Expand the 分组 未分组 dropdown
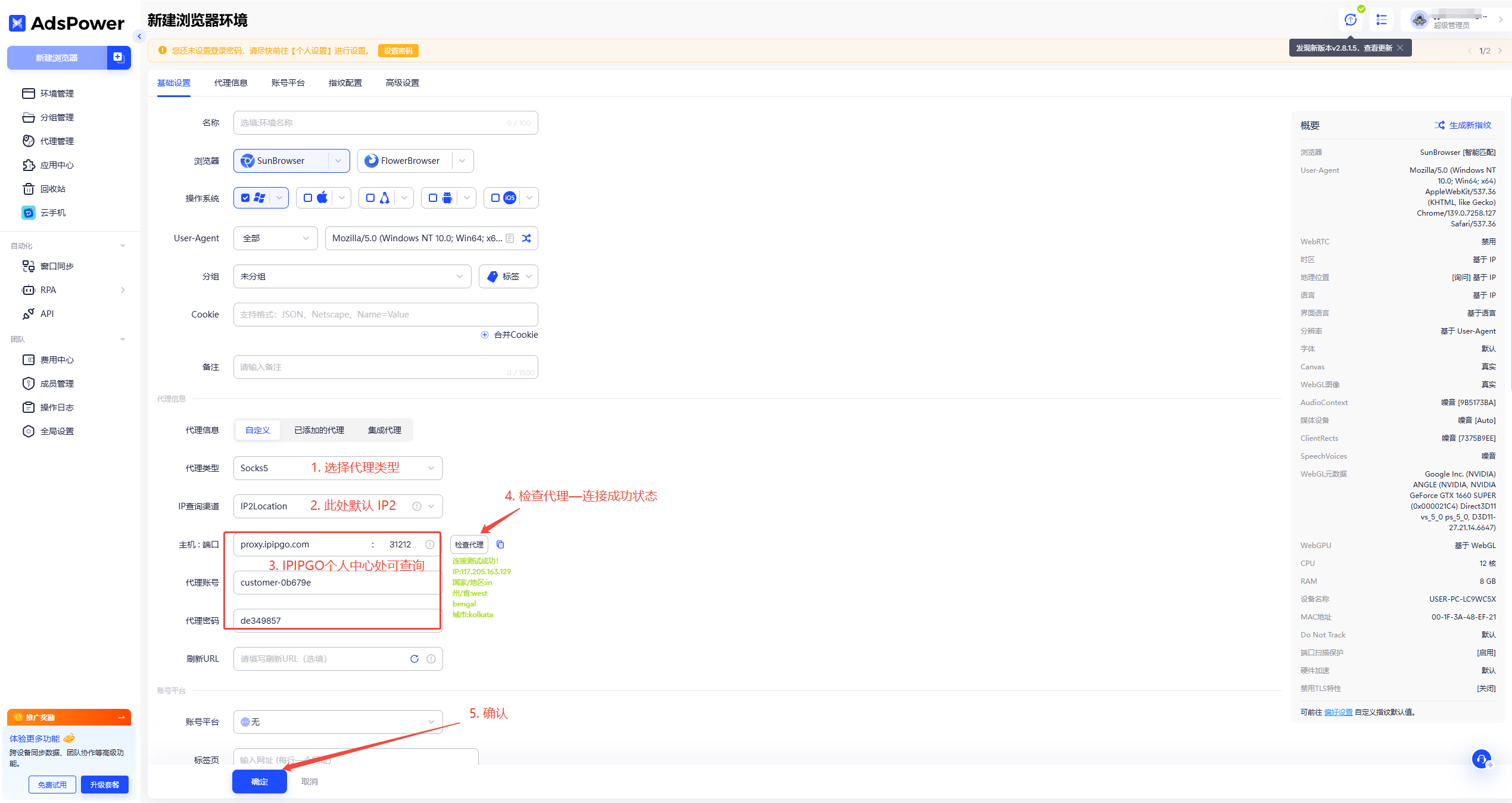This screenshot has height=803, width=1512. click(x=351, y=276)
